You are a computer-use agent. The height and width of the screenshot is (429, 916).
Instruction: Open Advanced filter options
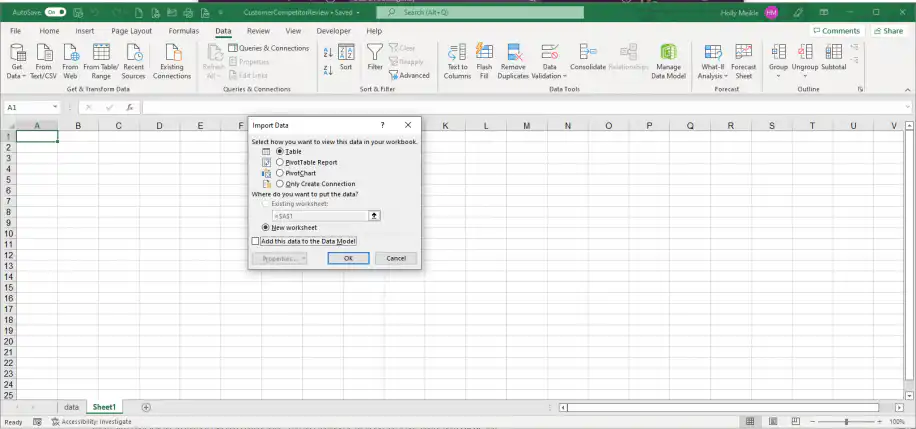pyautogui.click(x=410, y=75)
